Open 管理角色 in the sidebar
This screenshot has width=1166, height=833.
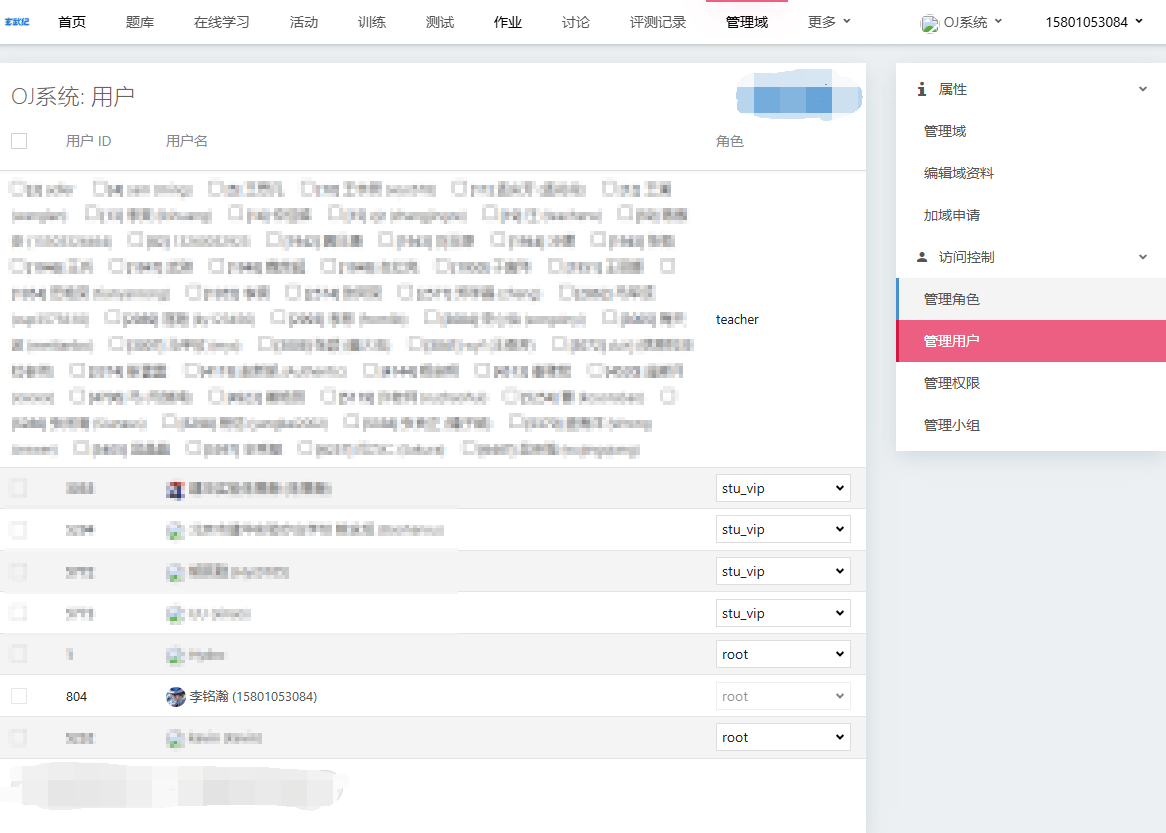[x=951, y=299]
